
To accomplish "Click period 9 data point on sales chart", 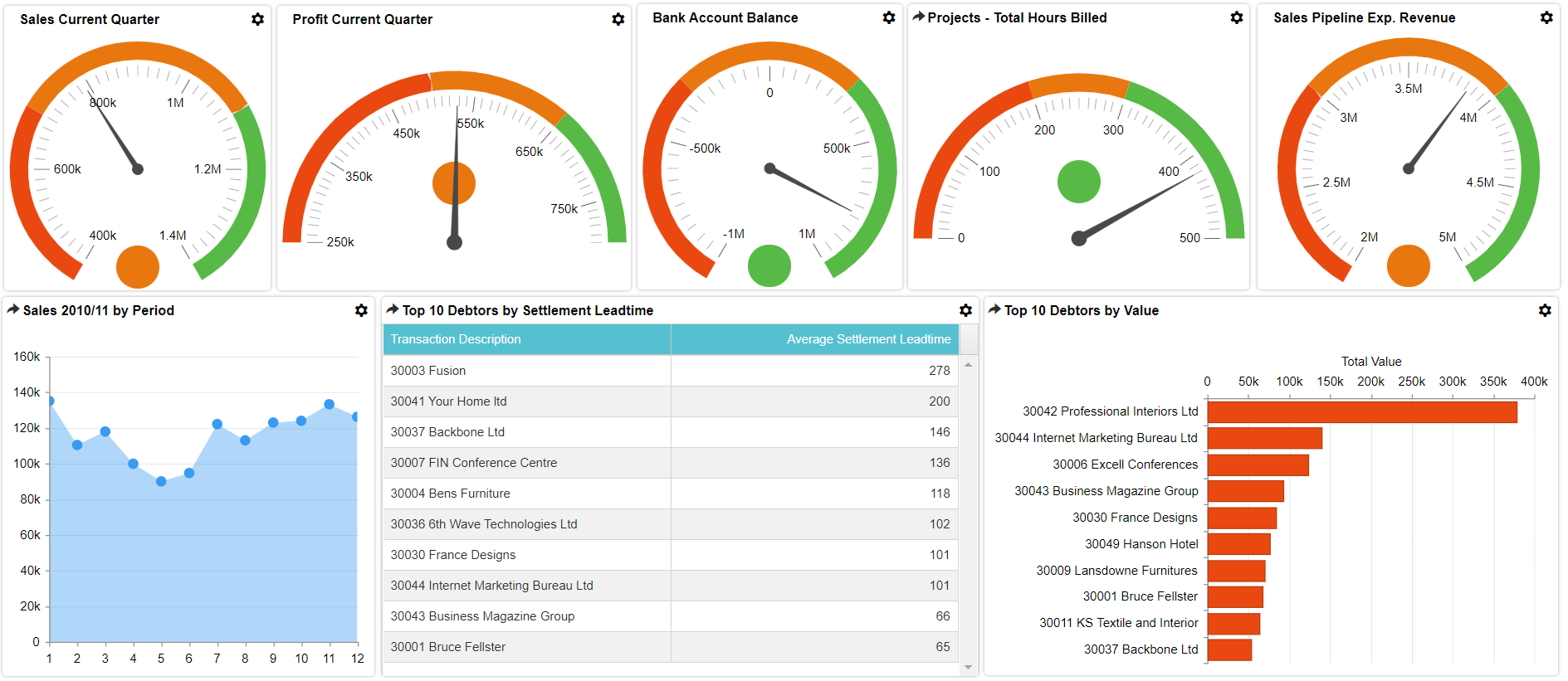I will click(x=273, y=422).
